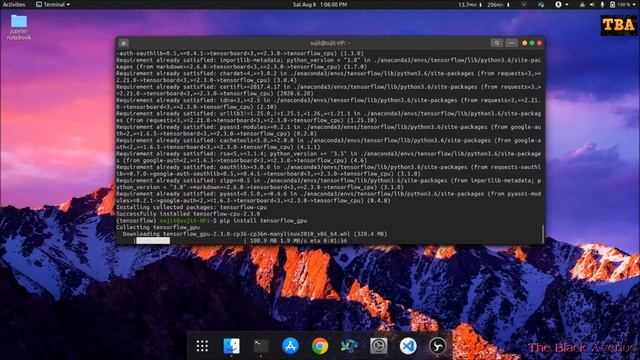Click 'Collecting tensorflow_gpu' line
Screen dimensions: 640x360
point(158,227)
